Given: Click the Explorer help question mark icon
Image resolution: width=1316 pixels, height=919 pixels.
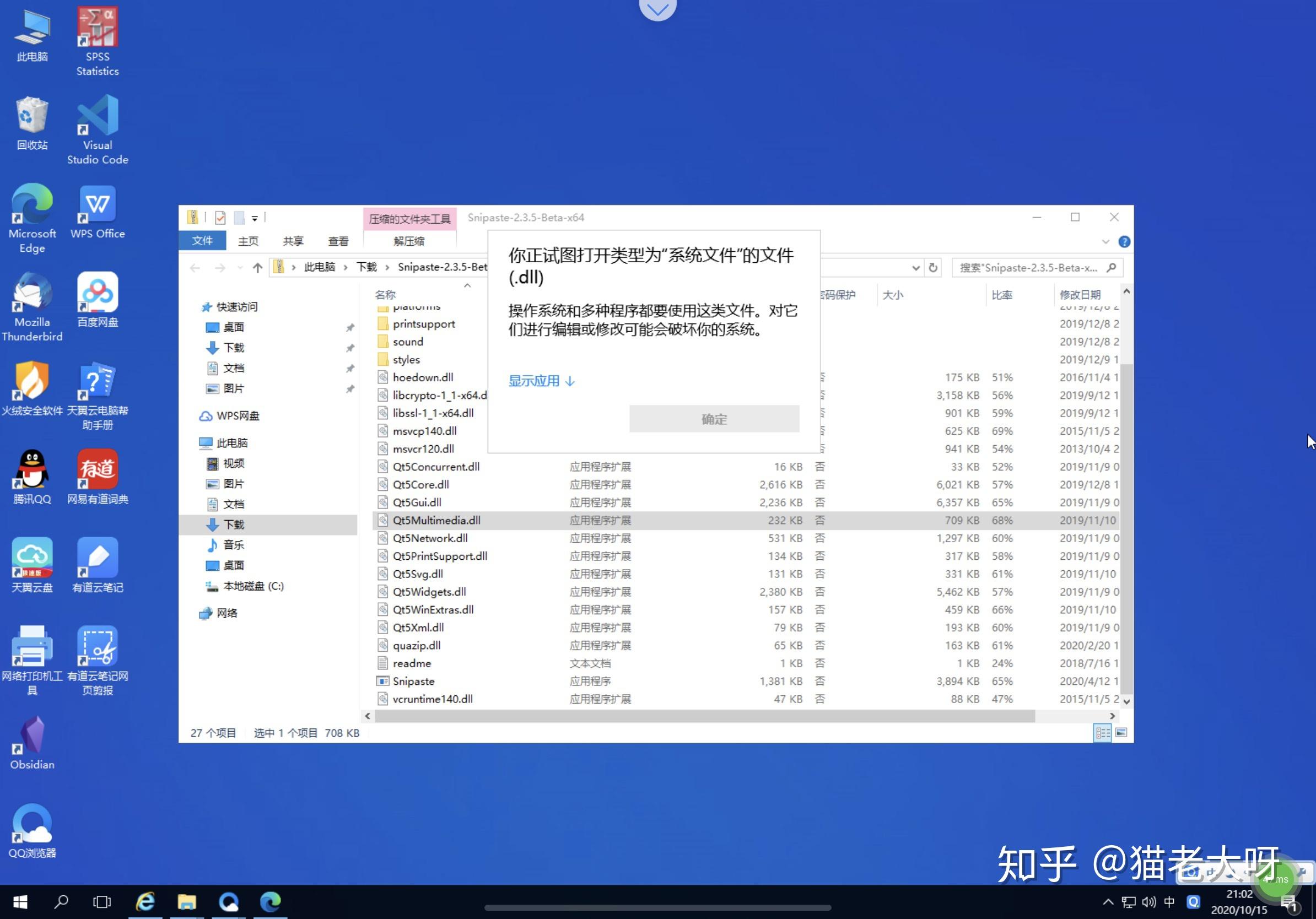Looking at the screenshot, I should click(1125, 242).
